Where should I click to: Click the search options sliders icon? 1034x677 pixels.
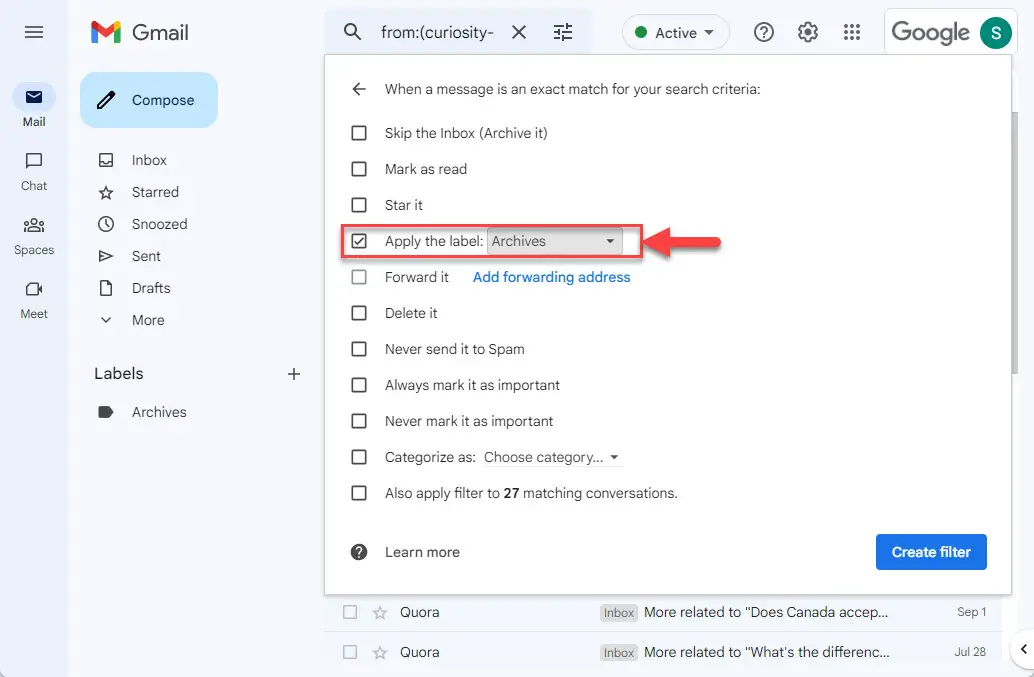click(563, 32)
